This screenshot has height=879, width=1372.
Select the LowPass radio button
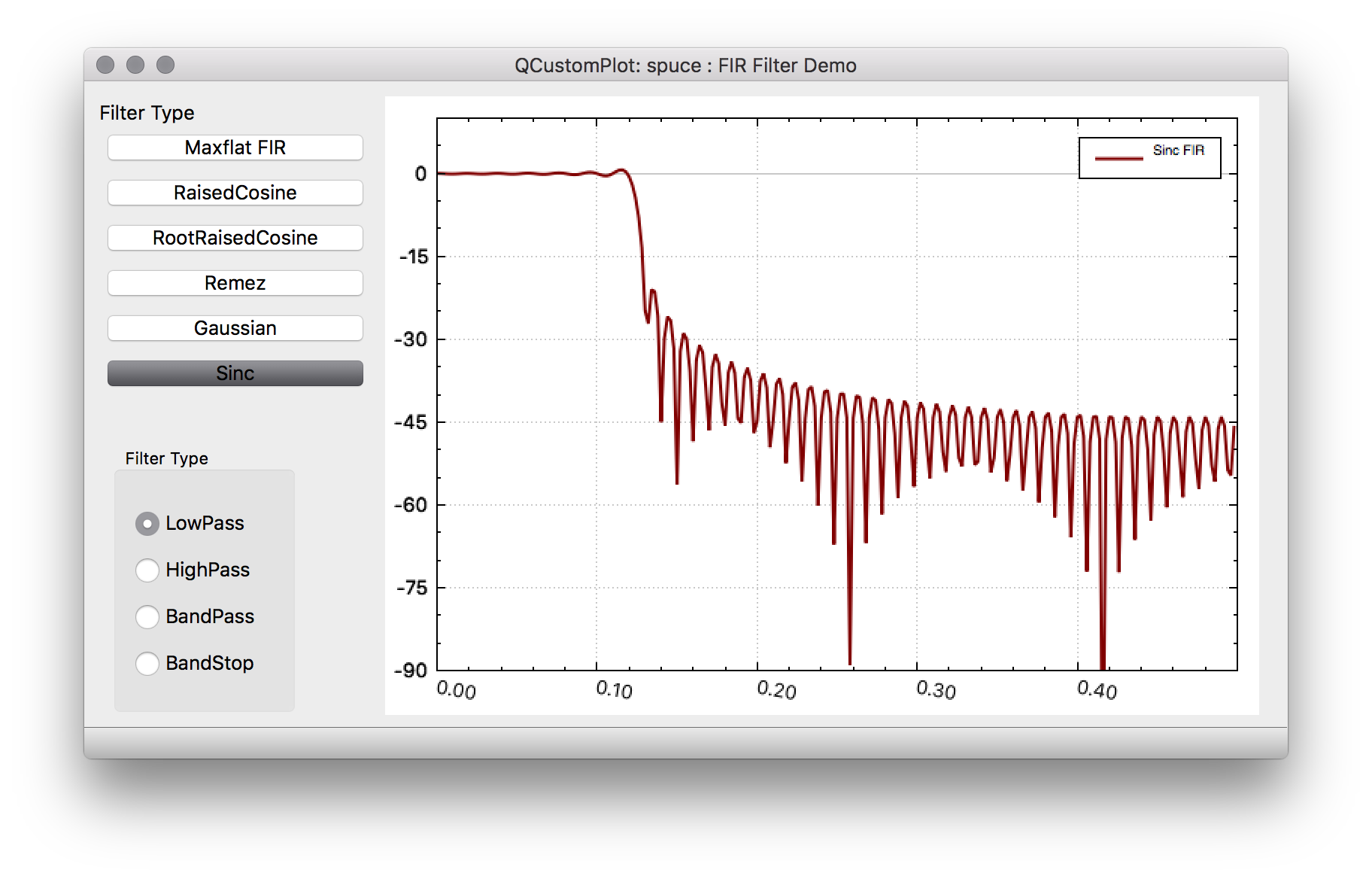(x=147, y=524)
